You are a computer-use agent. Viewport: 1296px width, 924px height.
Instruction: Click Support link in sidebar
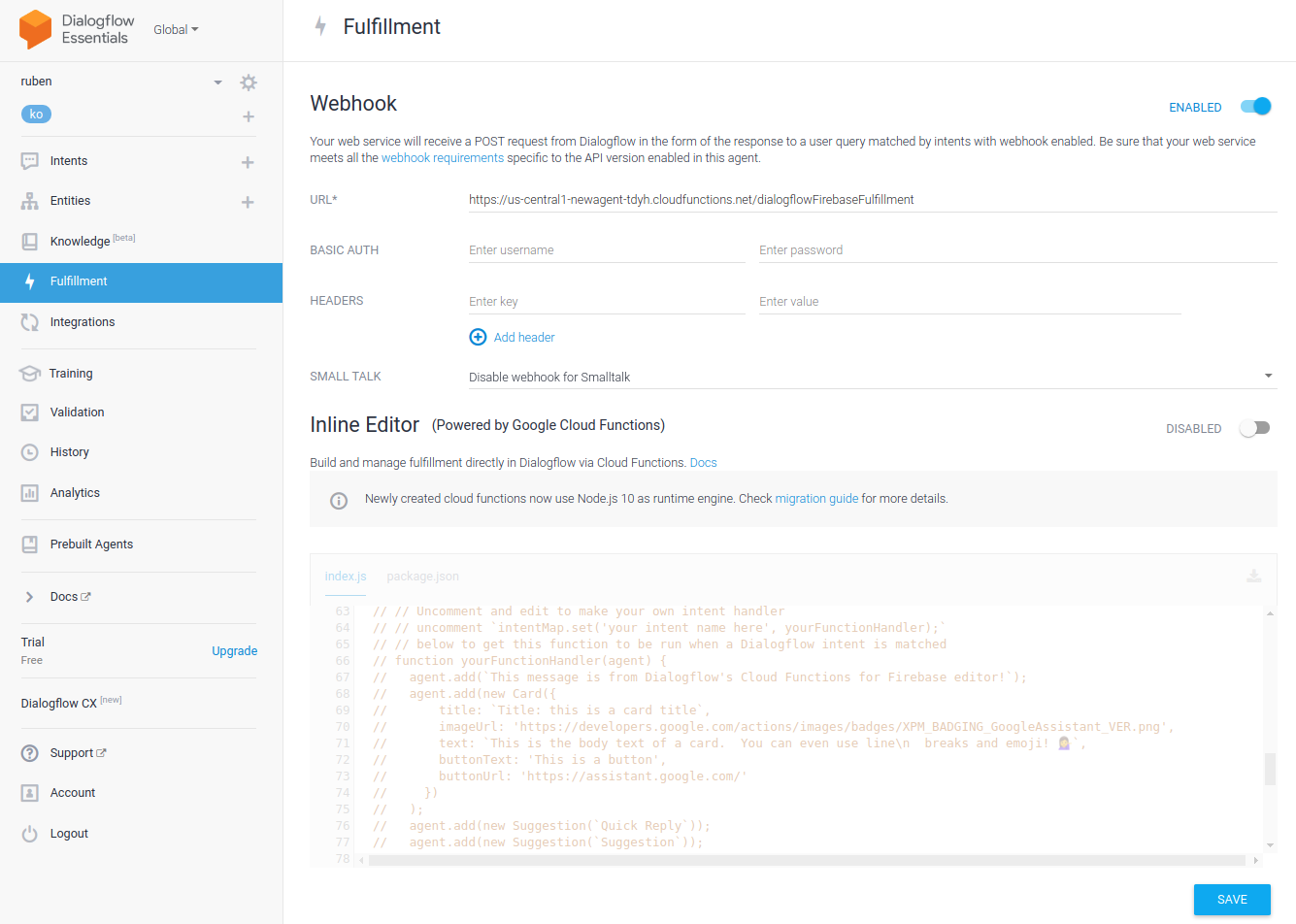tap(78, 753)
